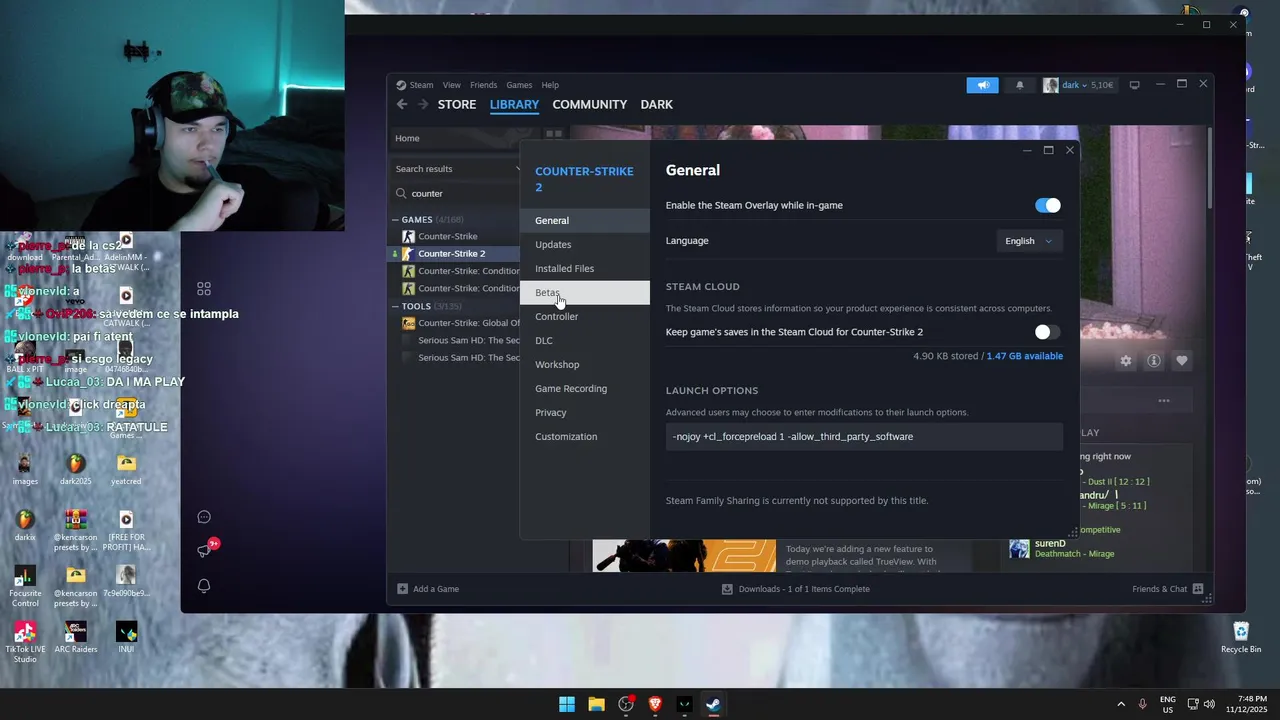Open the Game Recording section

(x=585, y=389)
